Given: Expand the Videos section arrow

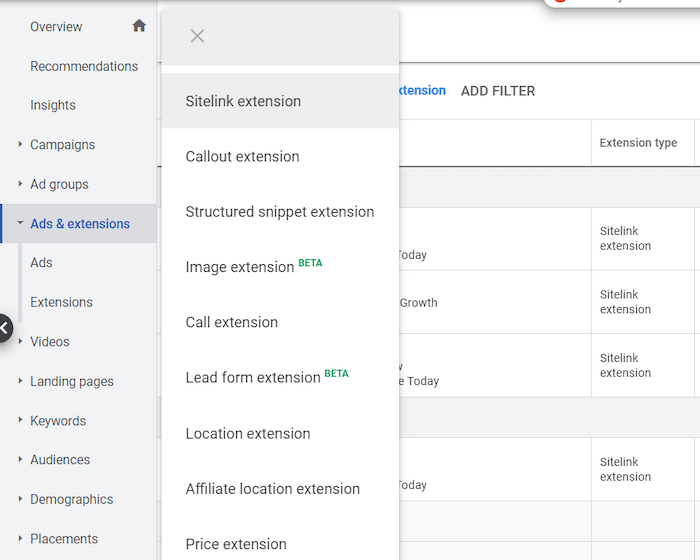Looking at the screenshot, I should pos(20,341).
